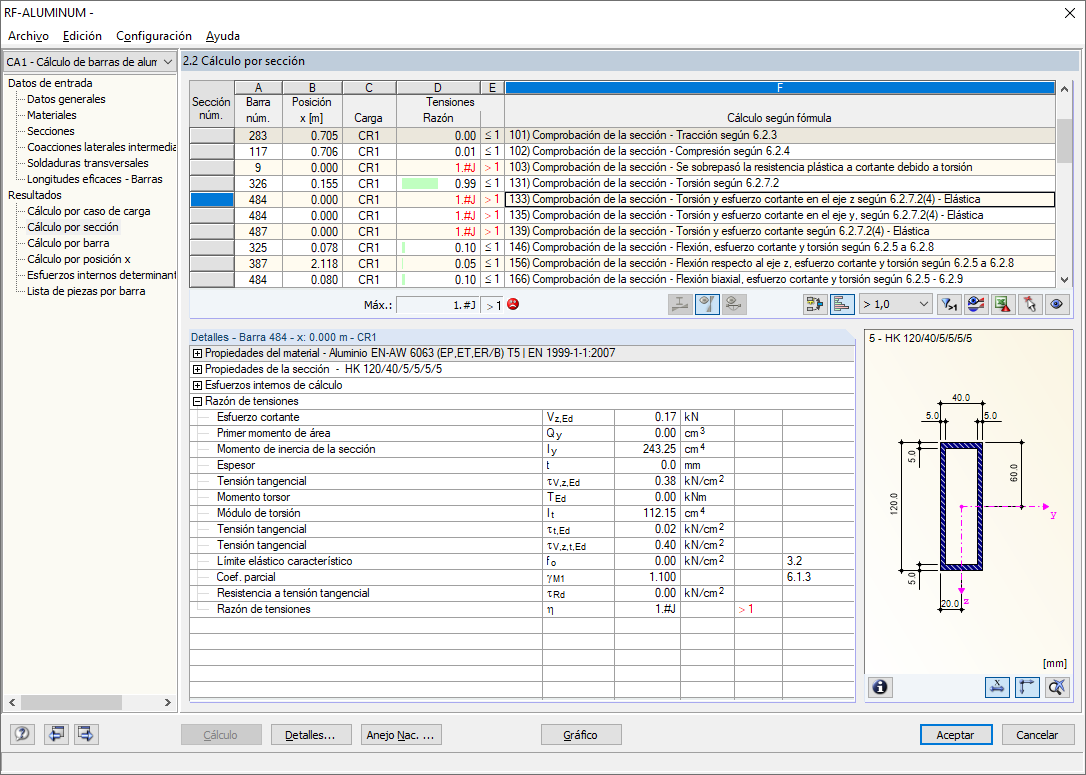This screenshot has width=1086, height=775.
Task: Click 'Coef. parcial' value 1.100
Action: [647, 577]
